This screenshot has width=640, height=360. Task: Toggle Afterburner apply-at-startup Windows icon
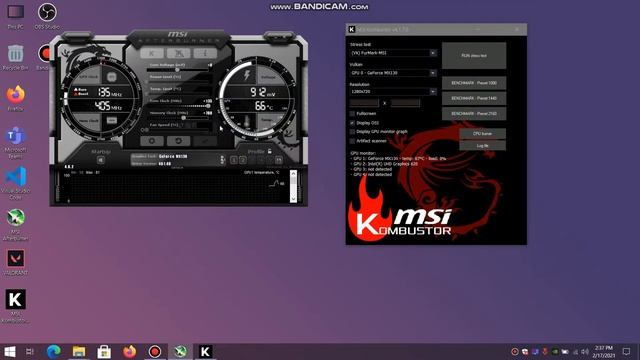[x=100, y=160]
